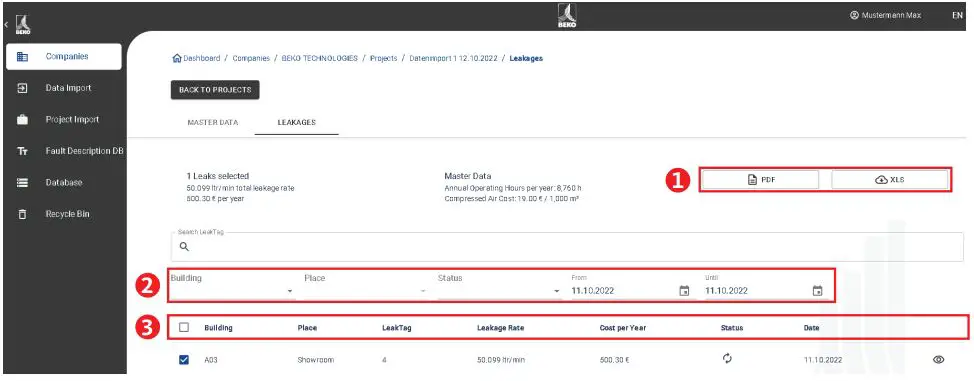
Task: Open Projects breadcrumb link
Action: tap(383, 58)
